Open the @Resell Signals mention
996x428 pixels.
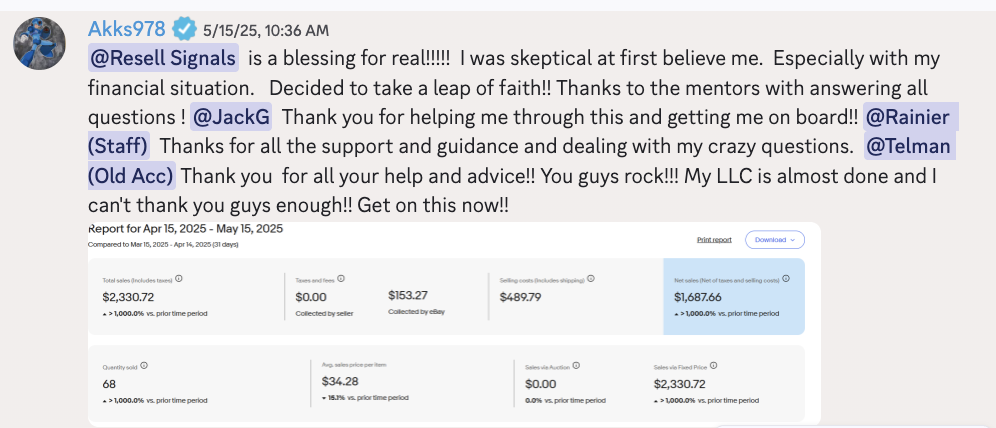(x=163, y=57)
